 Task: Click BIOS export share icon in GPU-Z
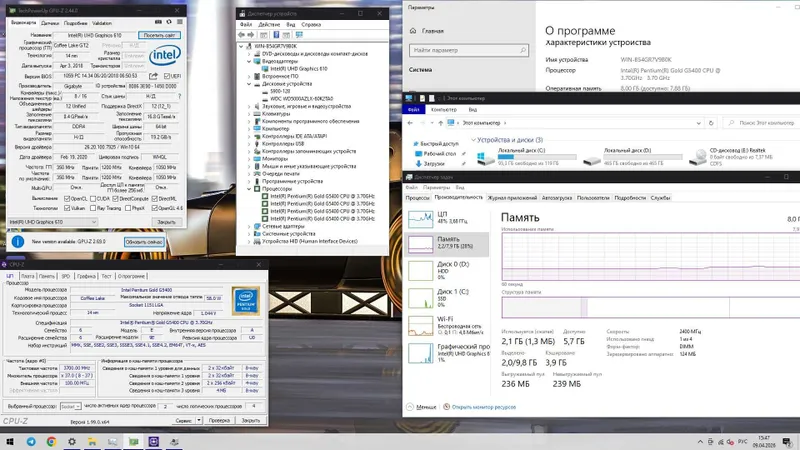click(153, 76)
